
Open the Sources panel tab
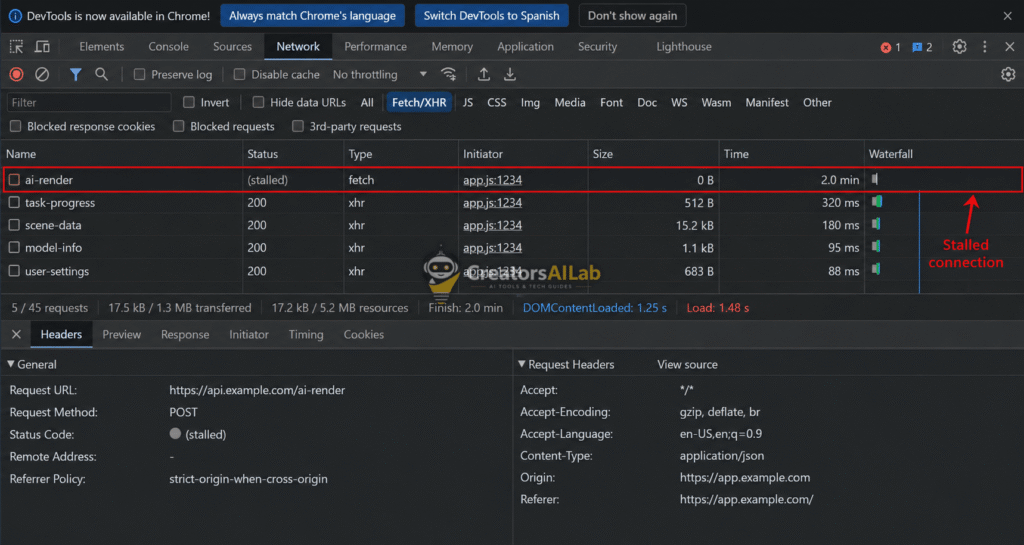(x=232, y=46)
